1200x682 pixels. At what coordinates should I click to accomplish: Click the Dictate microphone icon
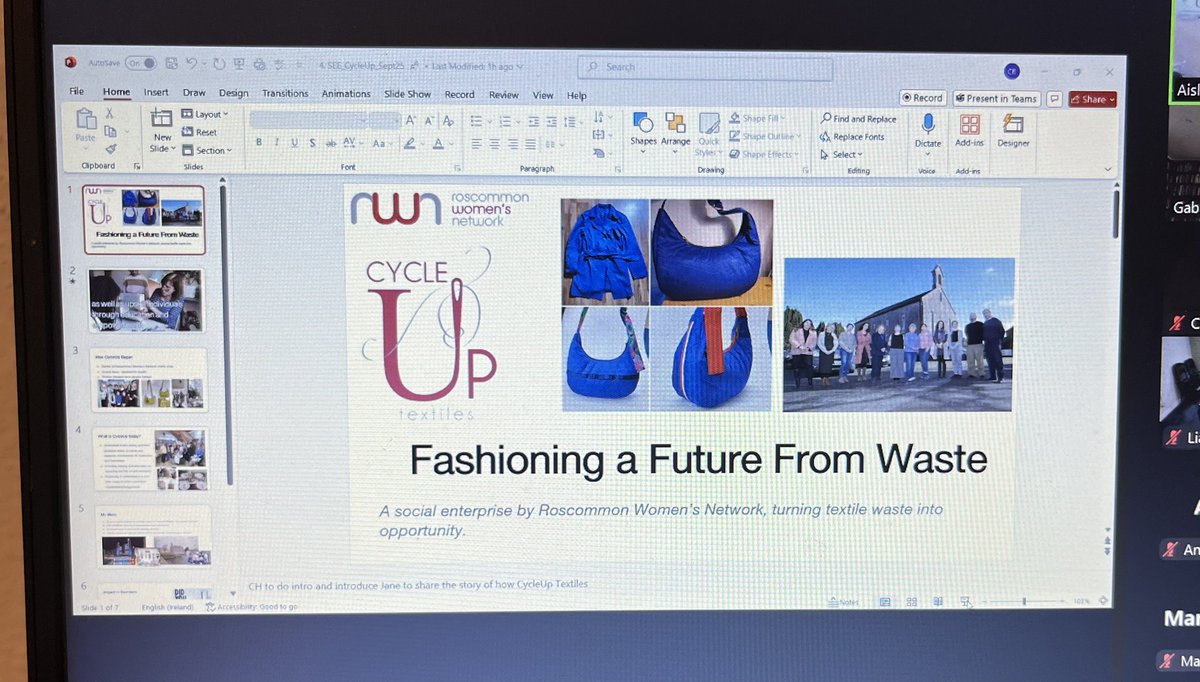tap(928, 123)
